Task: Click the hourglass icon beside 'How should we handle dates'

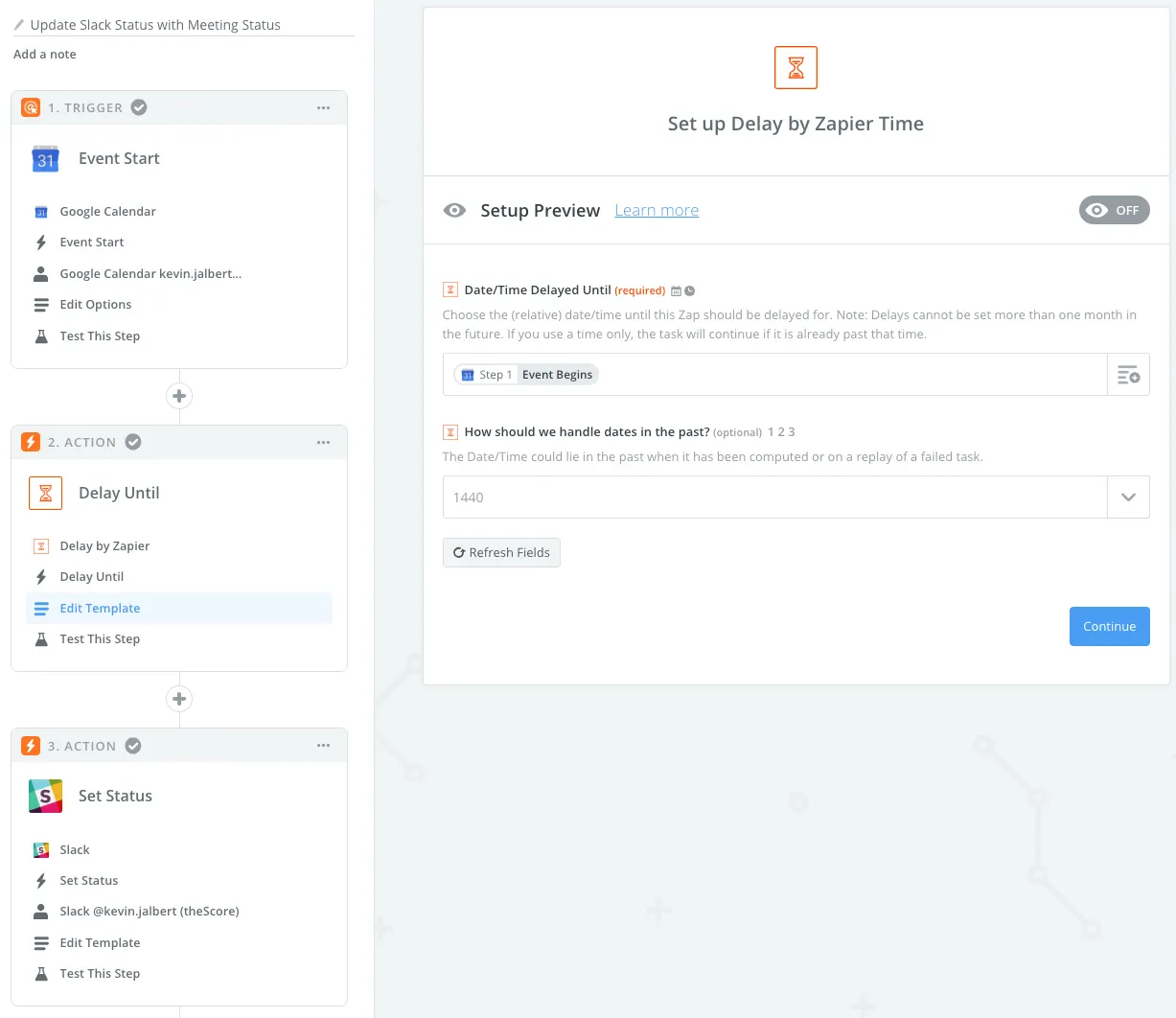Action: [450, 432]
